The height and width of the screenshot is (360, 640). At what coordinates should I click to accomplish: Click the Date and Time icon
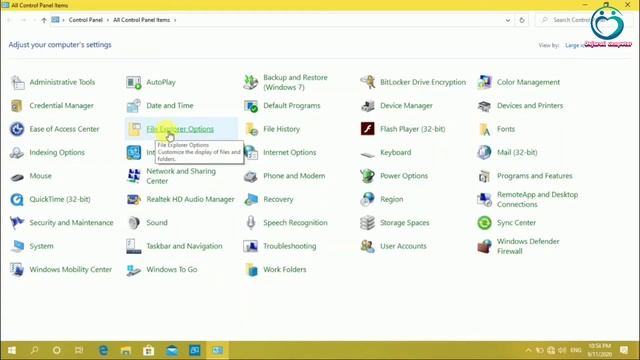pyautogui.click(x=133, y=106)
